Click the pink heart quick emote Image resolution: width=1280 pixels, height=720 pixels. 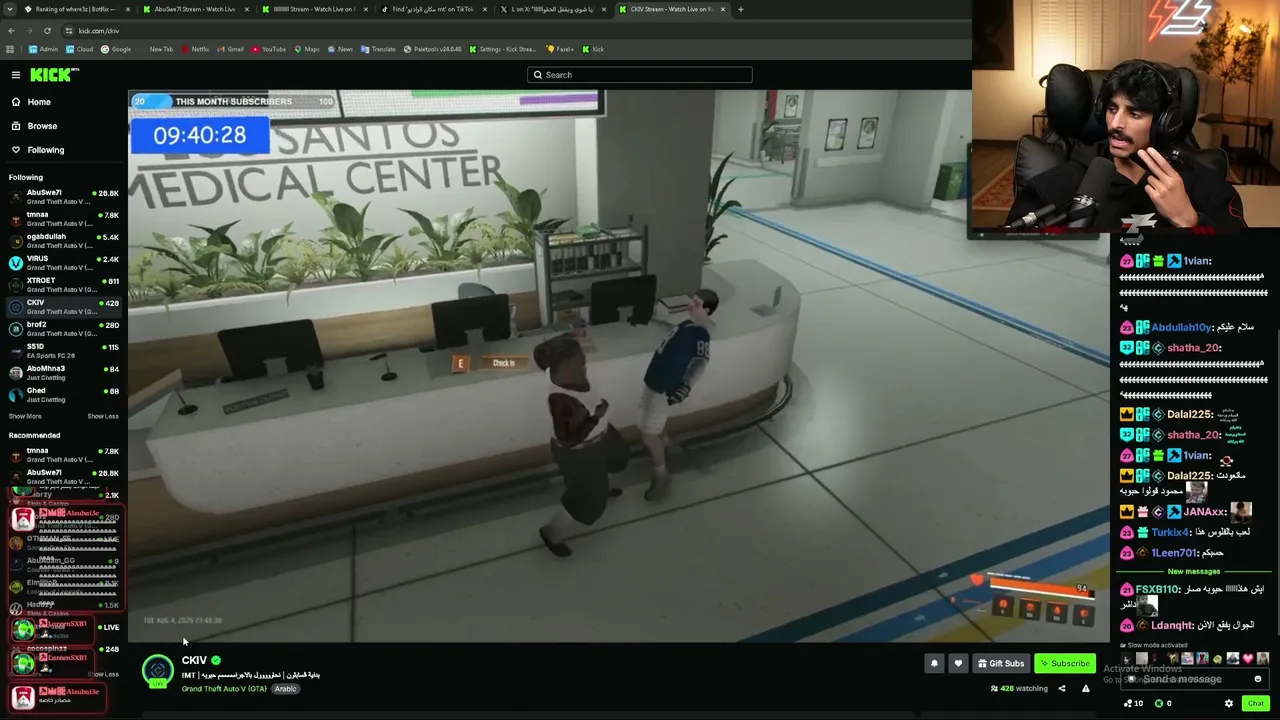pos(1248,659)
